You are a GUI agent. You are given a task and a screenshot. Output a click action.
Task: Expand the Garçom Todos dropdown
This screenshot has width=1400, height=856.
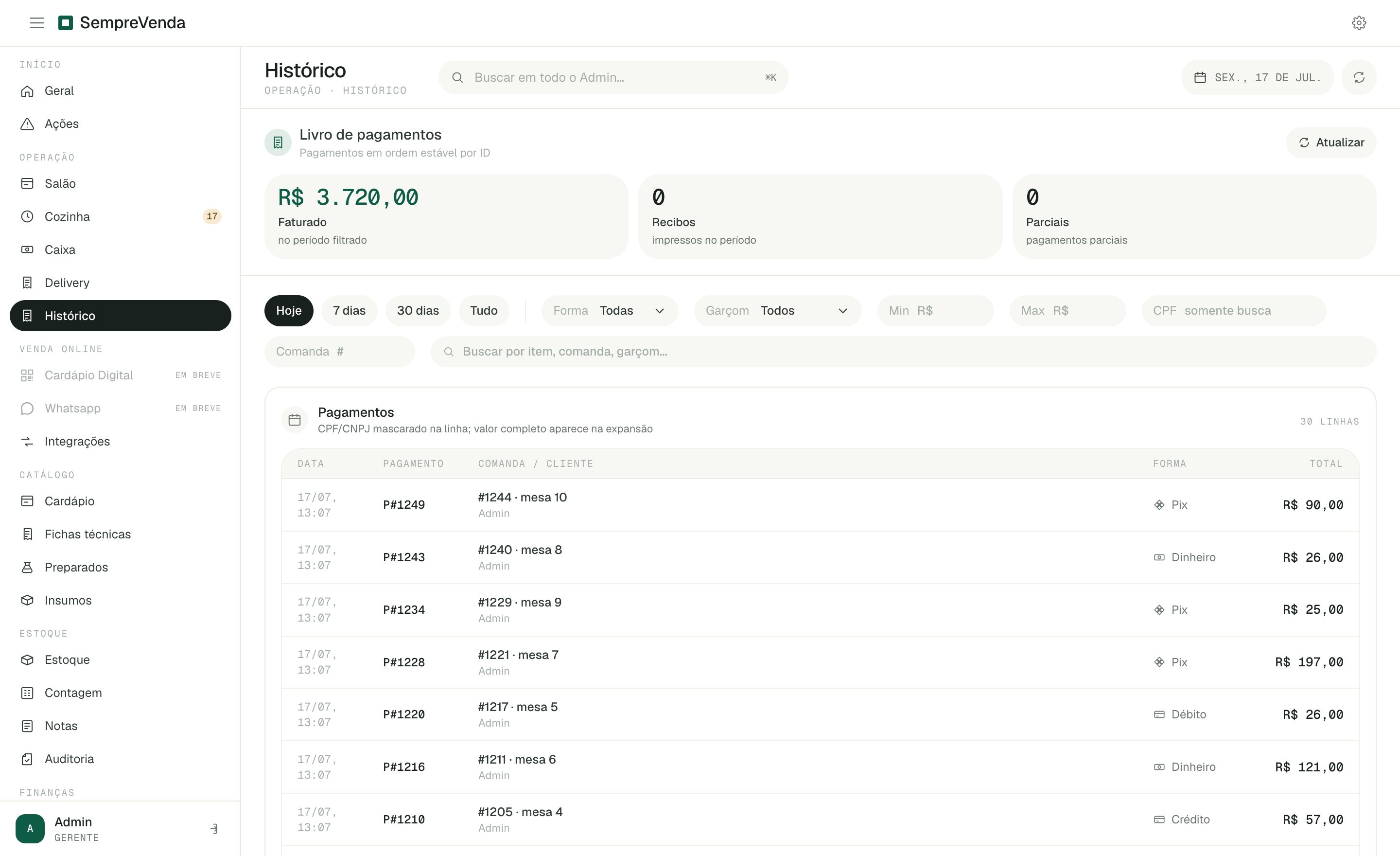pos(777,310)
